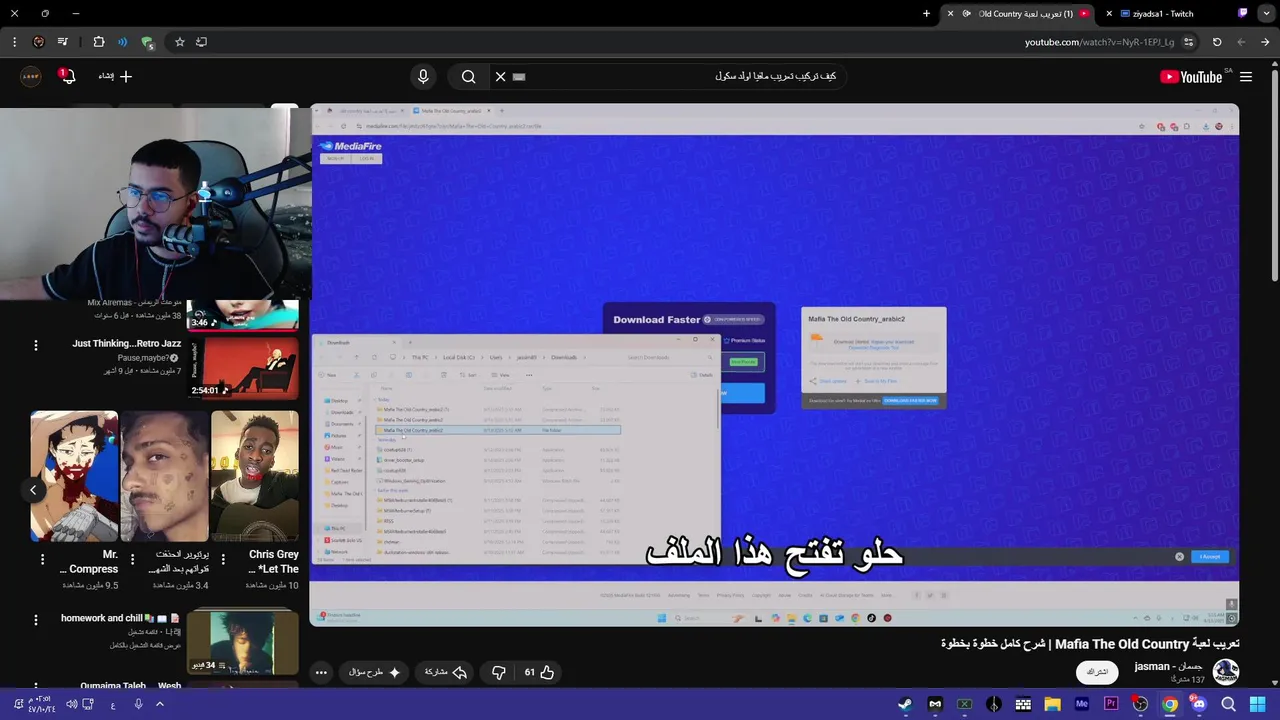This screenshot has height=720, width=1280.
Task: Launch Premiere Pro from the taskbar
Action: click(x=1111, y=704)
